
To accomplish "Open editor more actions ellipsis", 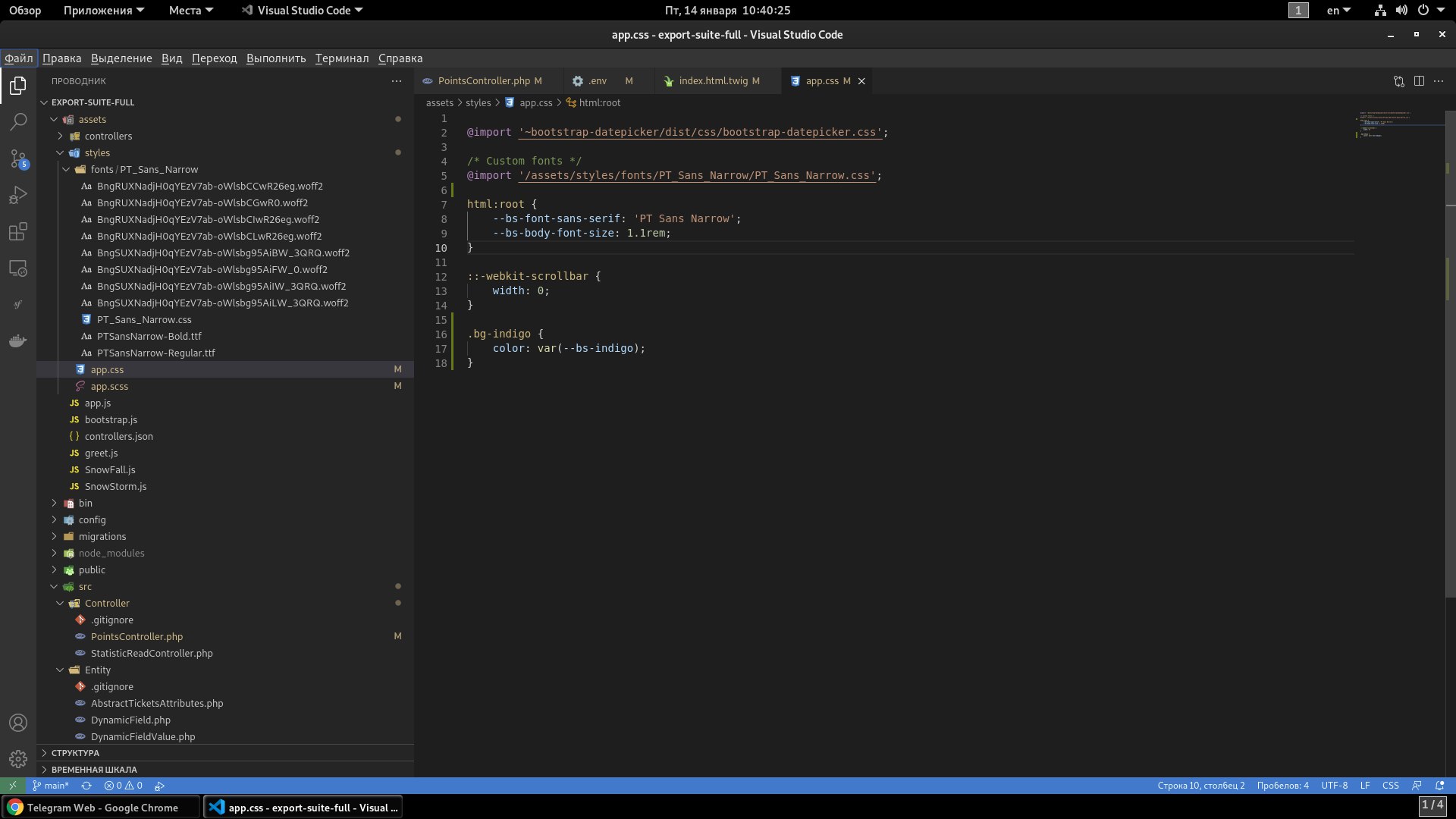I will [1439, 81].
